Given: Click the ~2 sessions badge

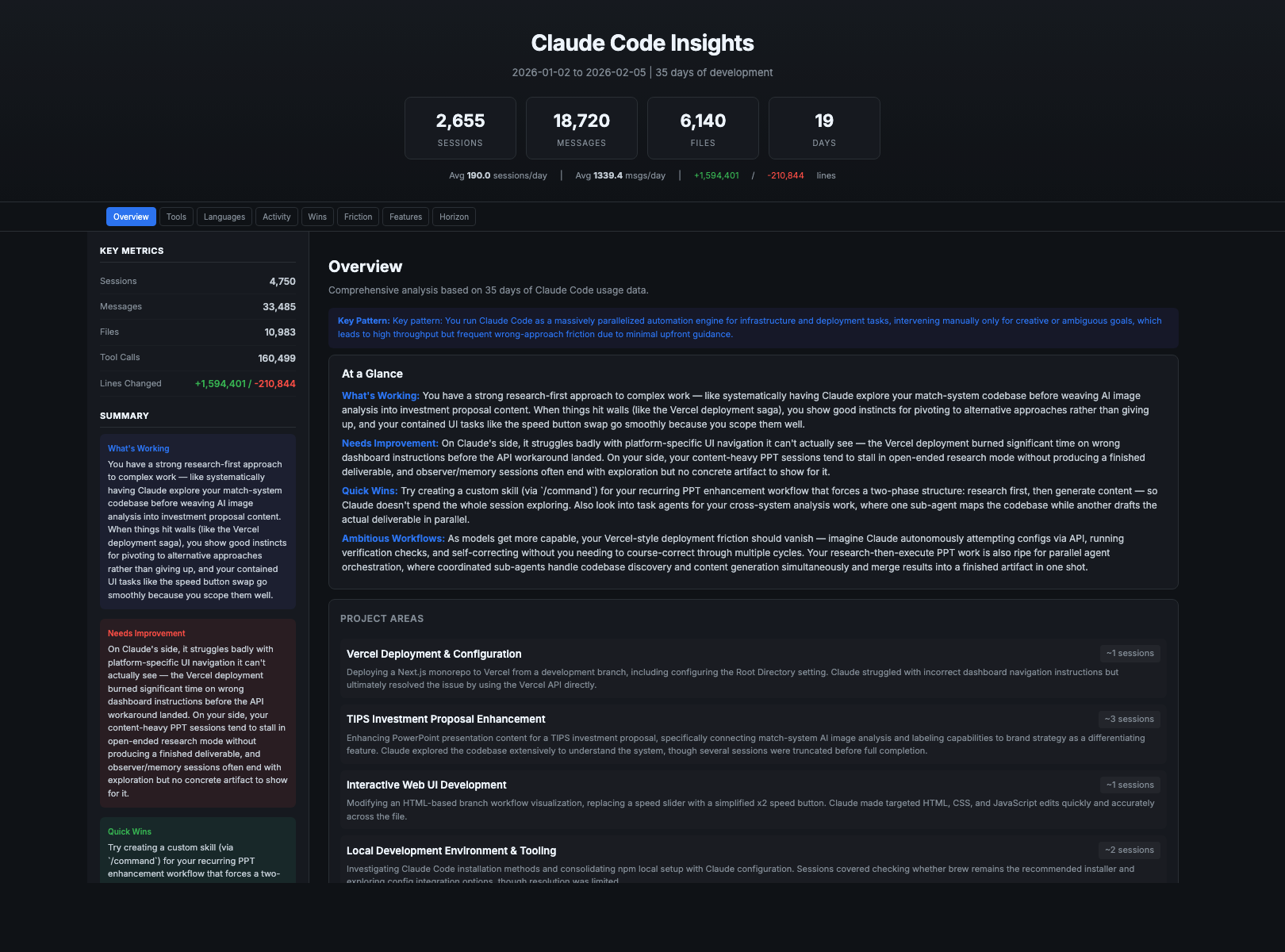Looking at the screenshot, I should [x=1130, y=850].
